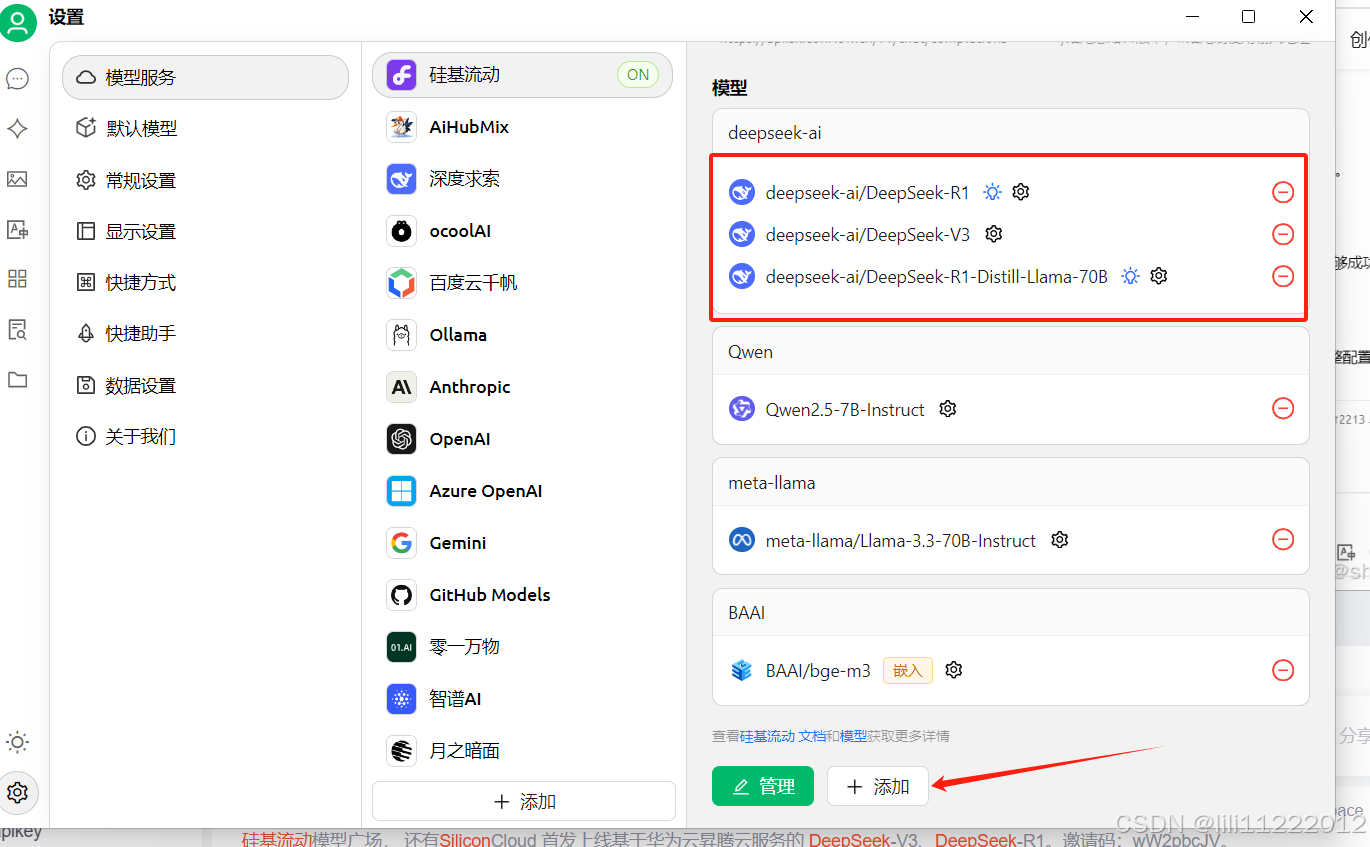Click the green 管理 button

click(x=763, y=787)
